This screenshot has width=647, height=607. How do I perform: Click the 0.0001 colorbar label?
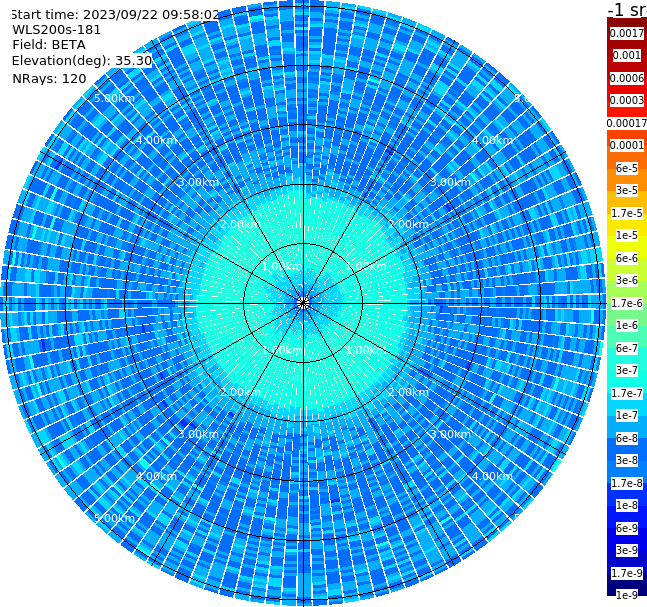pos(627,145)
